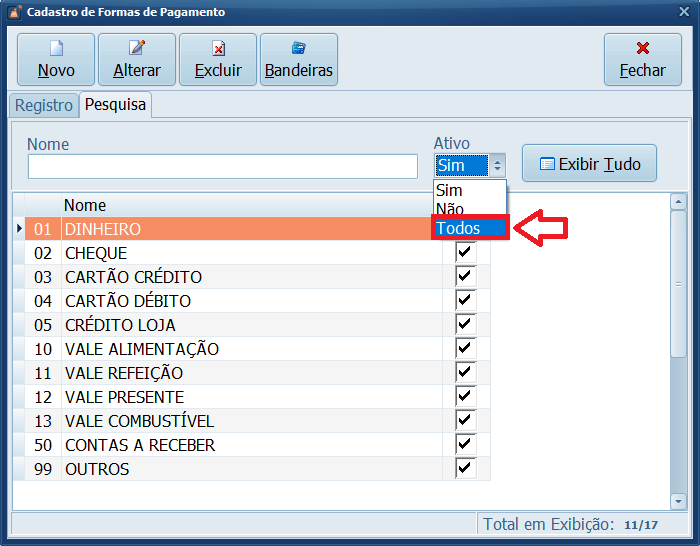
Task: Click the row indicator arrow beside DINHEIRO
Action: click(19, 229)
